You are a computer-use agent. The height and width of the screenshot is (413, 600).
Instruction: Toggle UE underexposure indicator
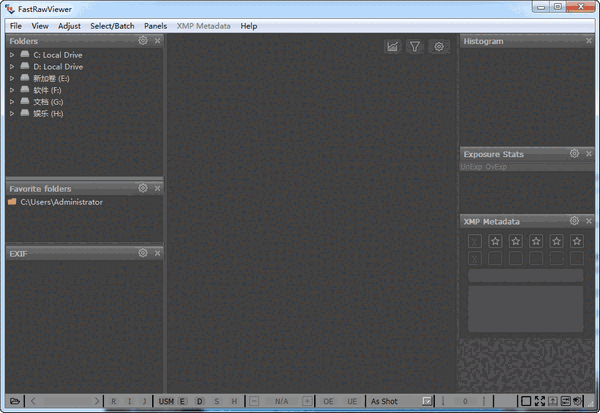[352, 401]
